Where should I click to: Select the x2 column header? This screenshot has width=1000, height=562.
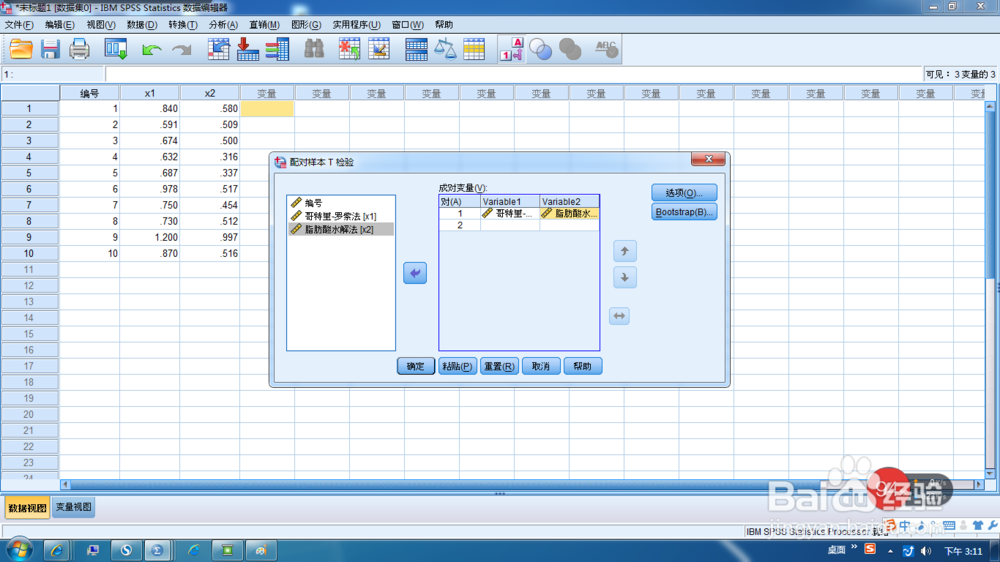coord(210,93)
